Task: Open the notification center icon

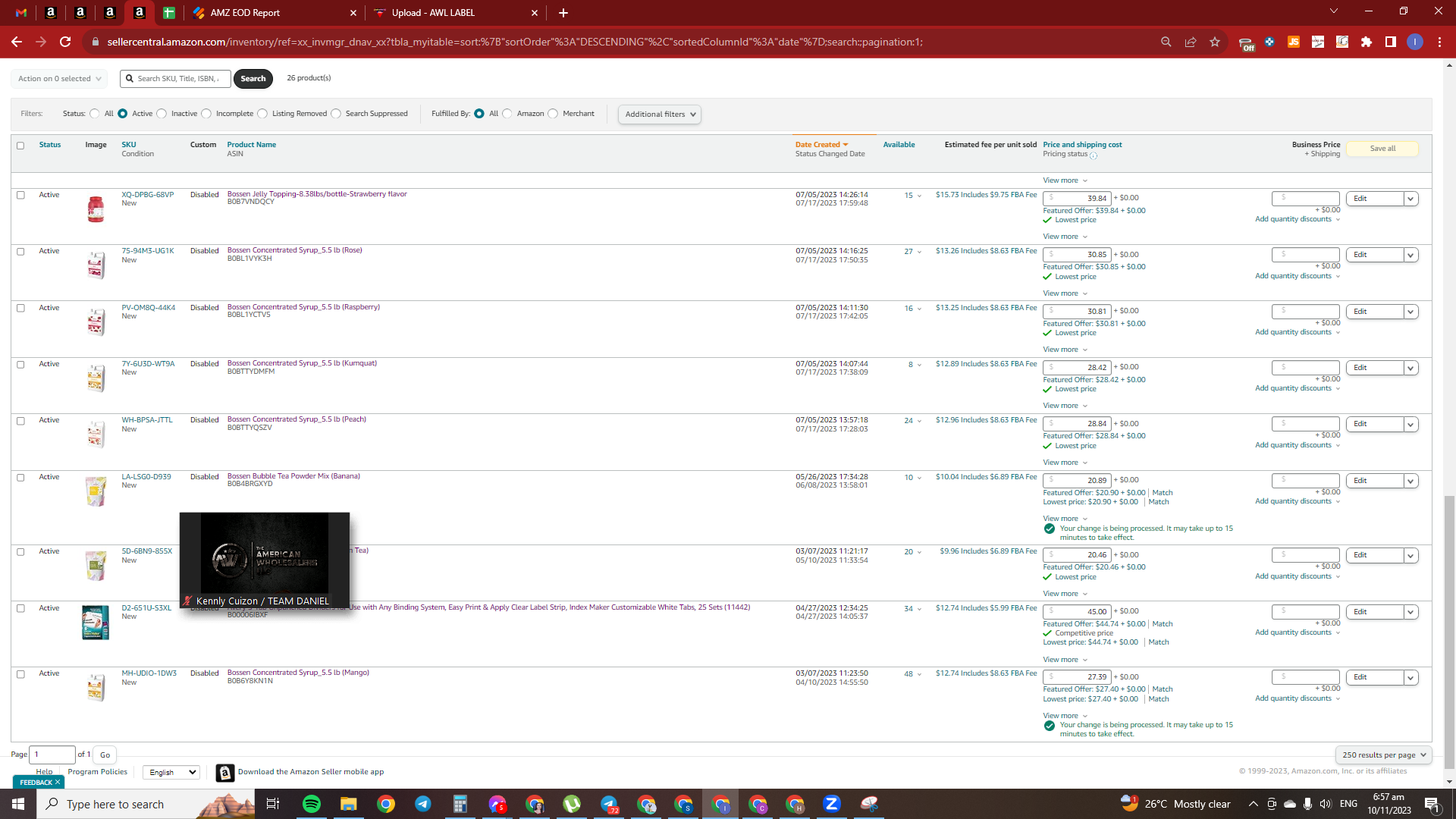Action: pos(1432,804)
